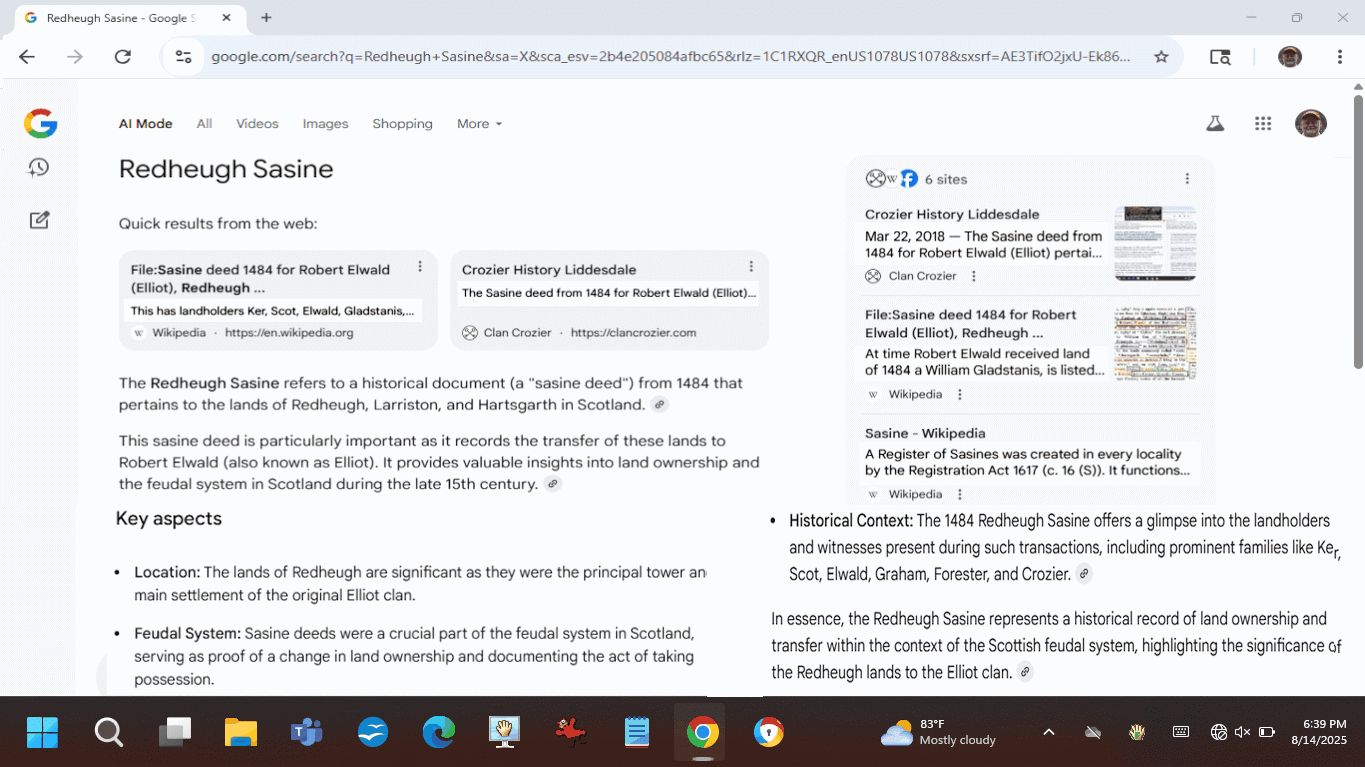
Task: Open three-dot menu on 6 sites panel
Action: [x=1187, y=179]
